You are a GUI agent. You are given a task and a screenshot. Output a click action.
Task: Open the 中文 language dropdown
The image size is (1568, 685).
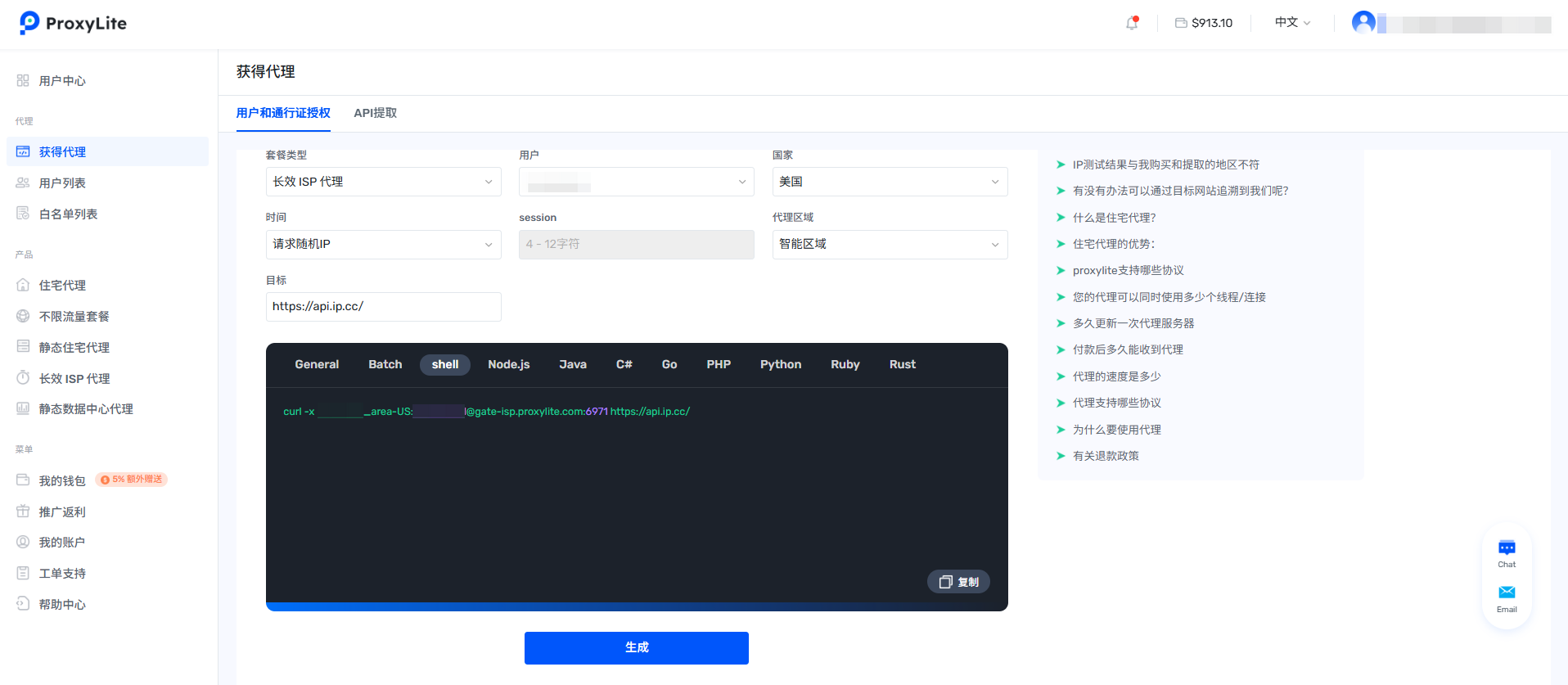1292,22
